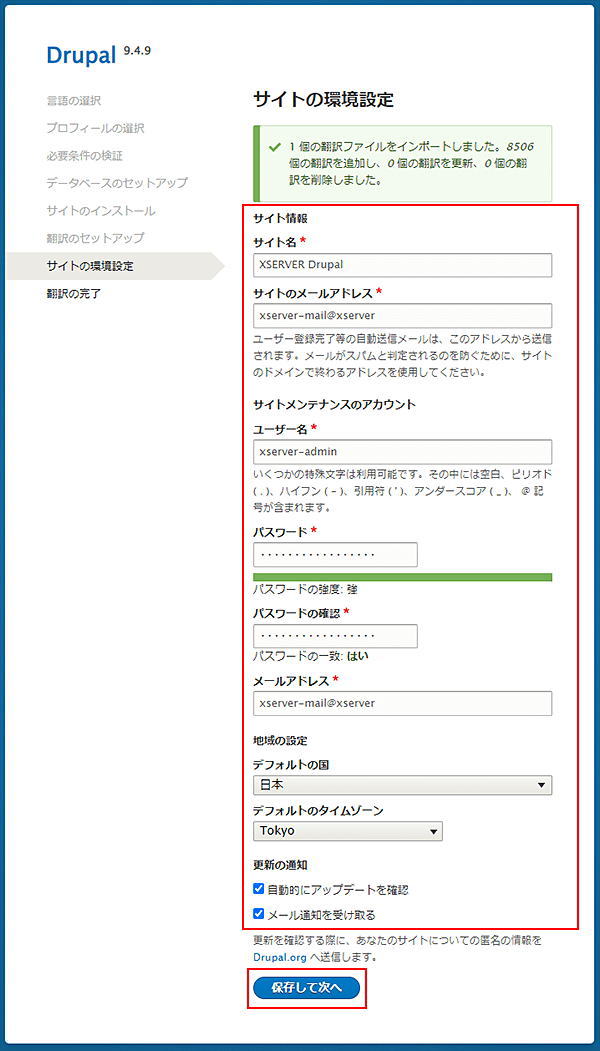Click the Drupal logo text

pos(82,56)
